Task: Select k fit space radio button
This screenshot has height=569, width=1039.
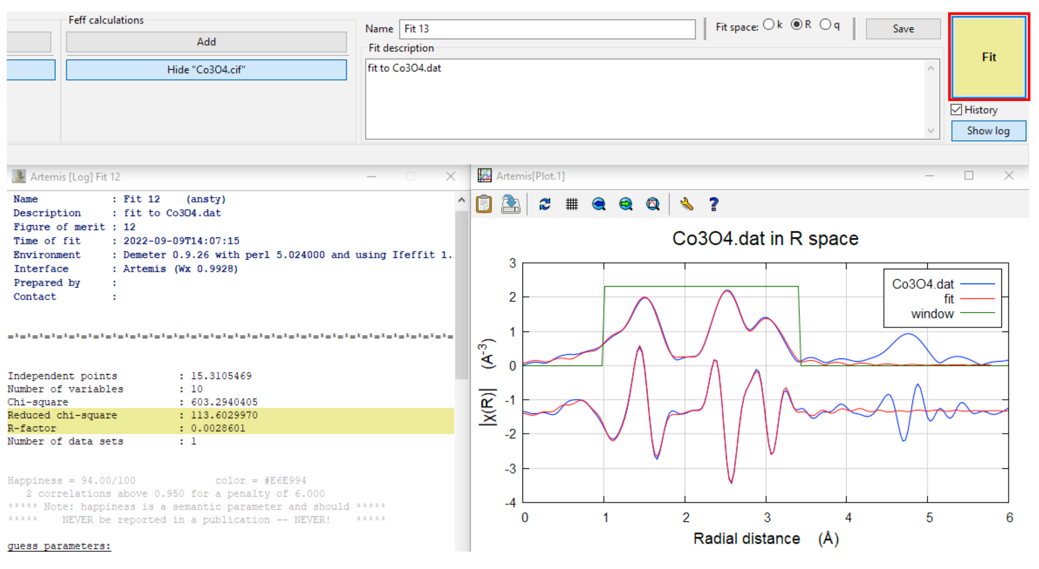Action: [x=769, y=25]
